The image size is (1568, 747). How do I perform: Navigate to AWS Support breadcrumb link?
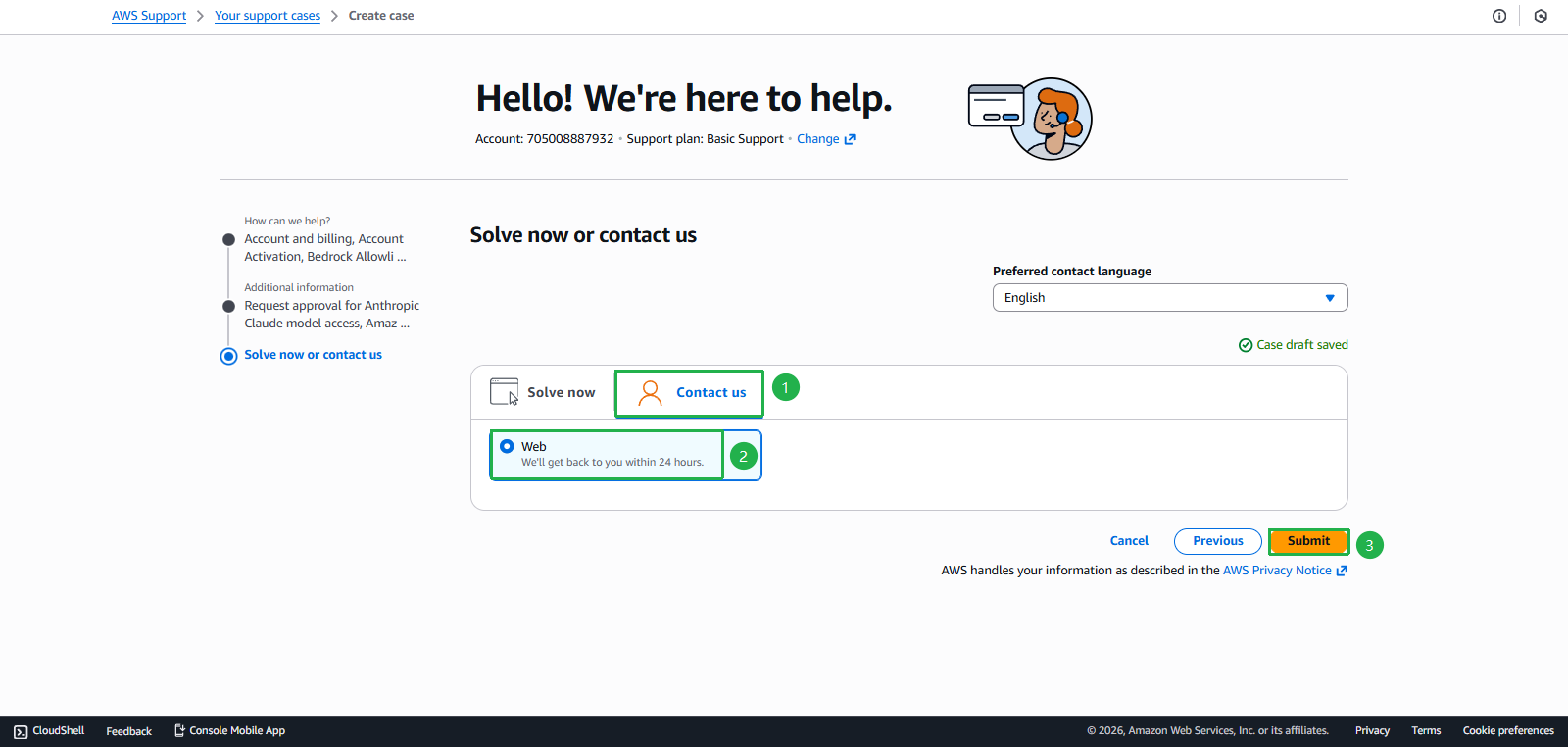click(149, 16)
